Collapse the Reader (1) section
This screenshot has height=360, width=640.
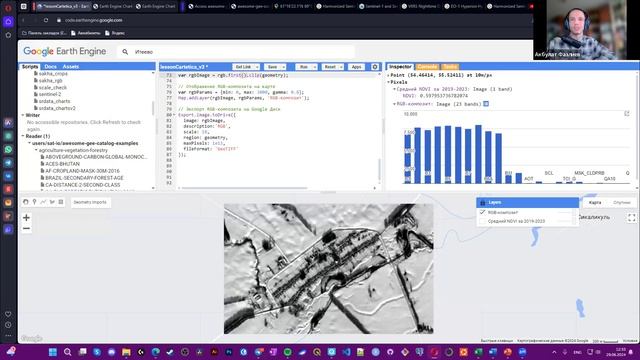(x=23, y=136)
